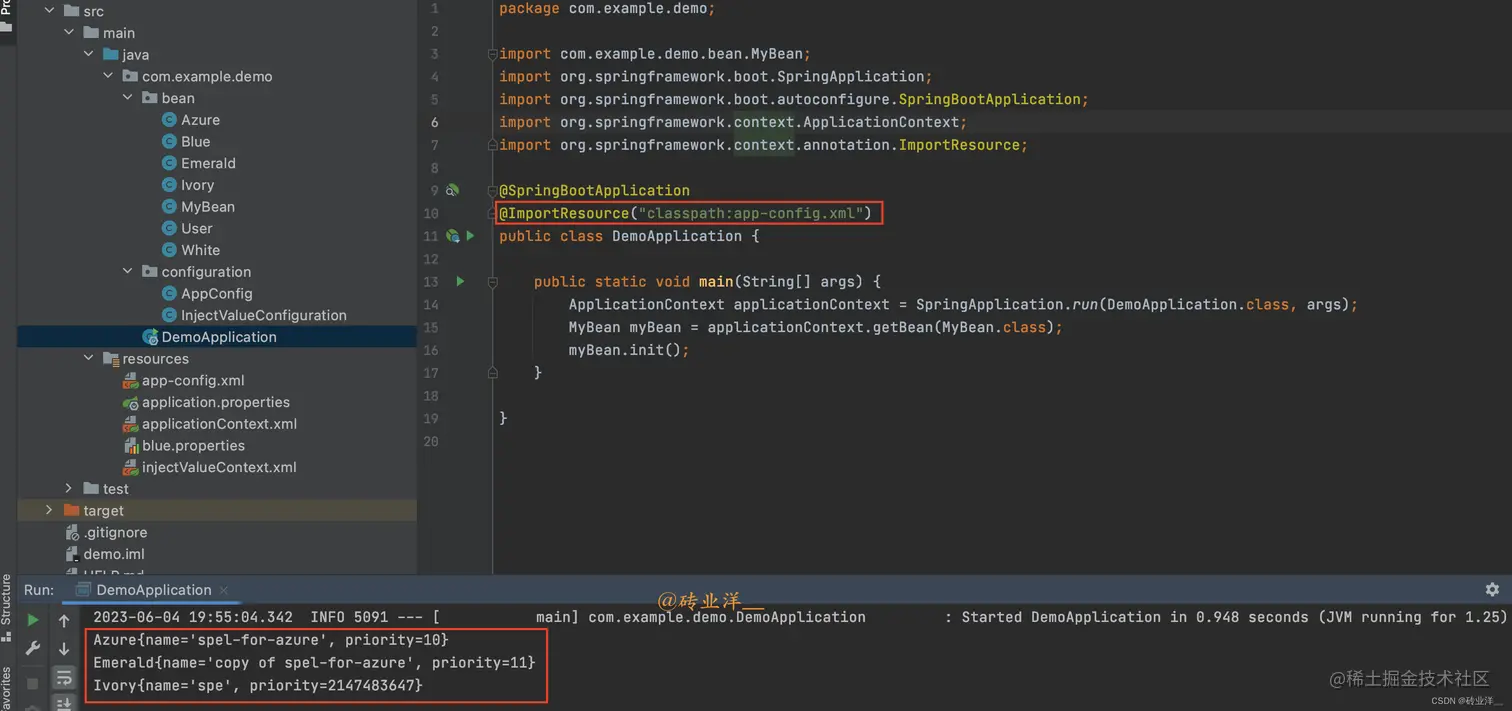Click Spring bean gutter icon on line 9
The image size is (1512, 711).
pos(452,190)
